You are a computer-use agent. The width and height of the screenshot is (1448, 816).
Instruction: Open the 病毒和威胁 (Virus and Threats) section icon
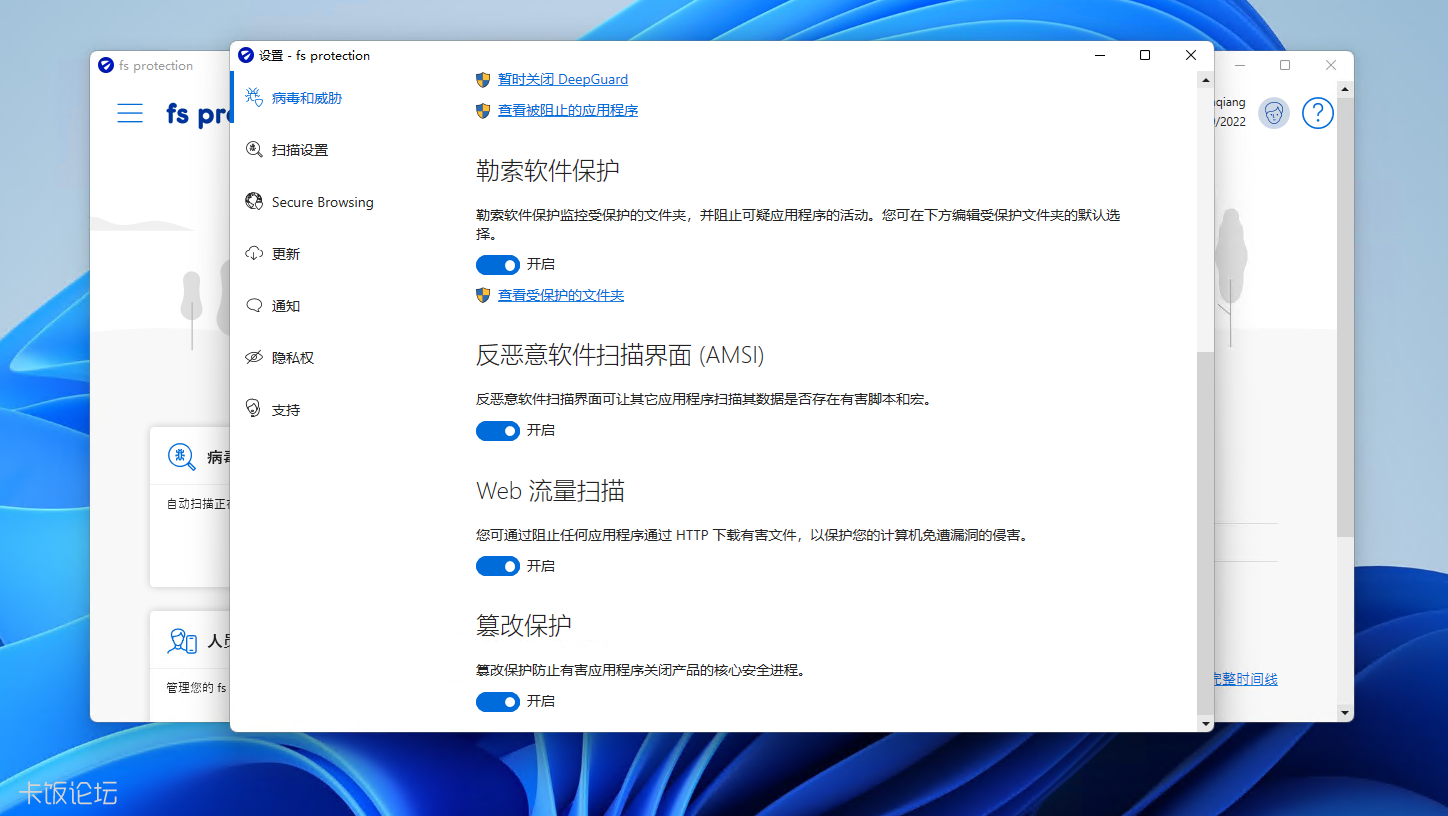click(254, 97)
